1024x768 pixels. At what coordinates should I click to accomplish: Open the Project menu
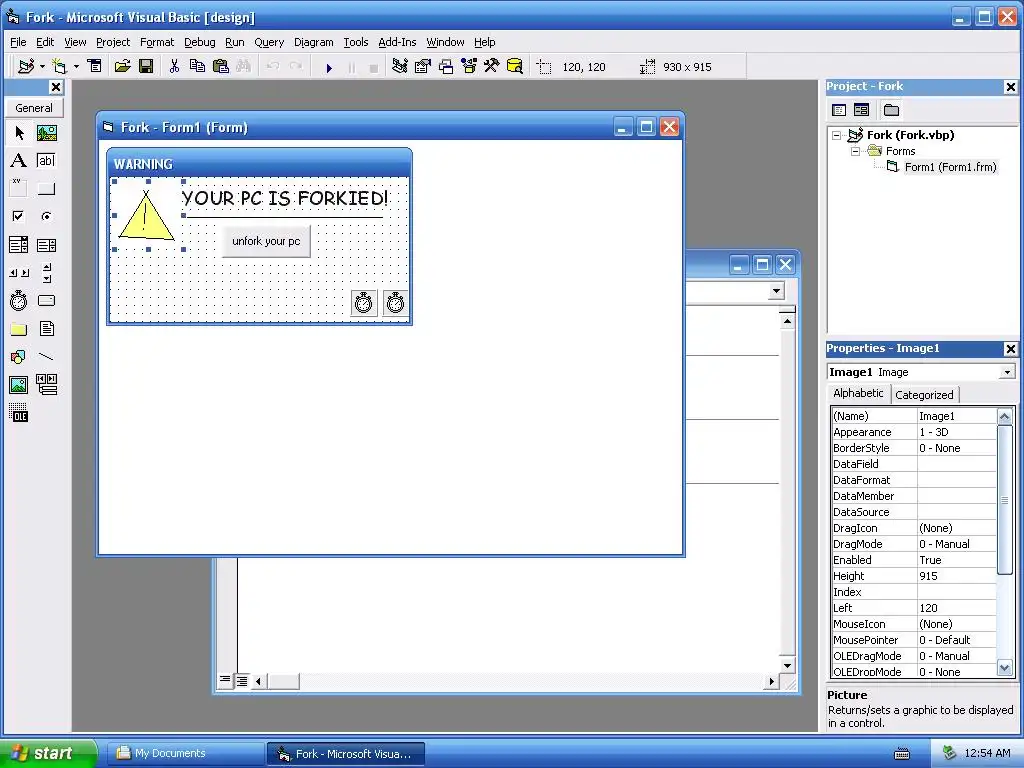pos(113,42)
